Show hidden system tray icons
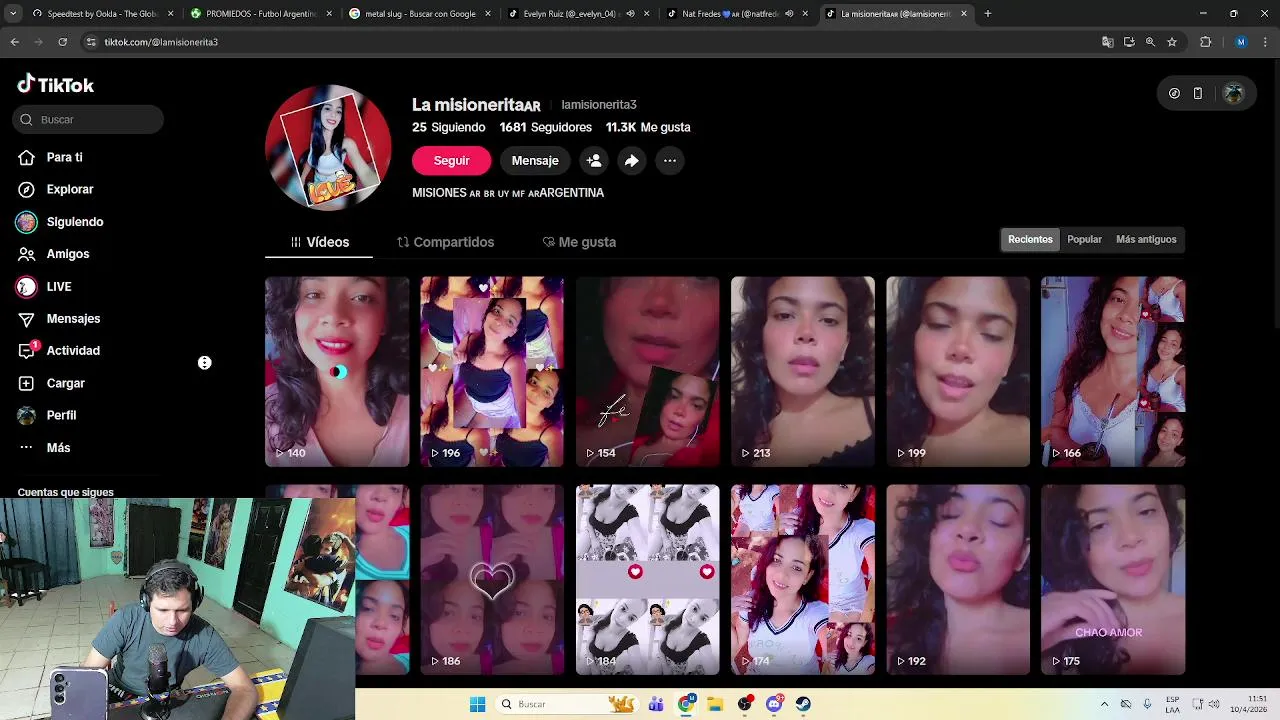Image resolution: width=1280 pixels, height=720 pixels. 1104,704
